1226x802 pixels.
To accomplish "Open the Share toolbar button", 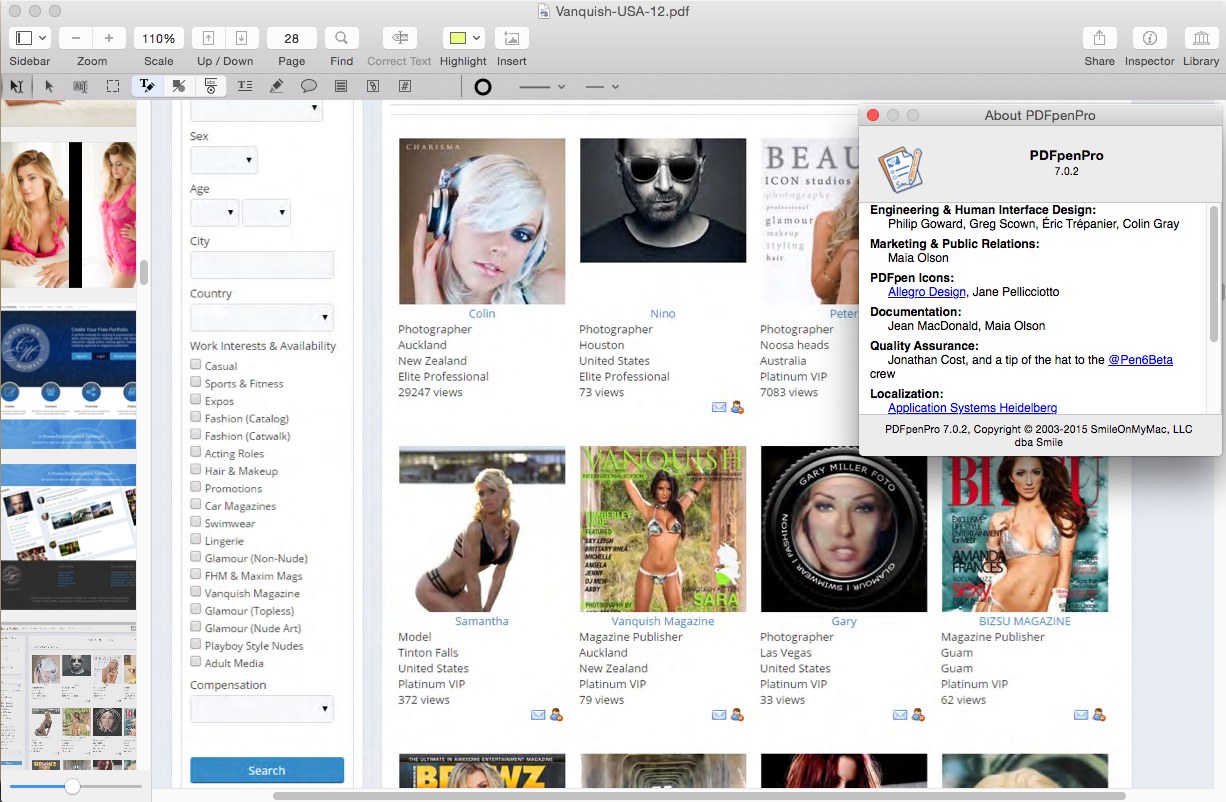I will pos(1099,38).
